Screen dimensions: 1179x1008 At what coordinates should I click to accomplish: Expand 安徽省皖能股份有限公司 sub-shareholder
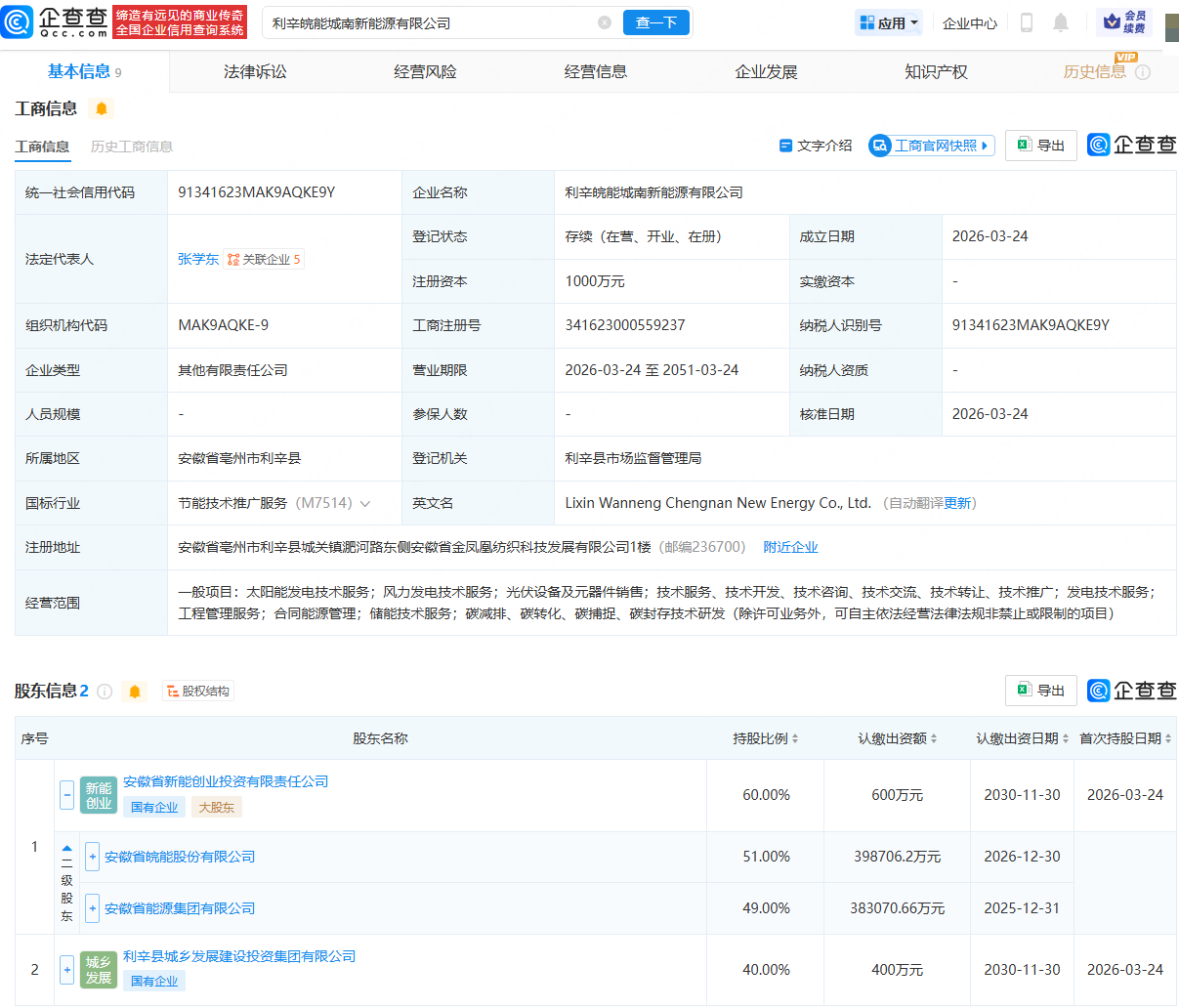[x=92, y=857]
